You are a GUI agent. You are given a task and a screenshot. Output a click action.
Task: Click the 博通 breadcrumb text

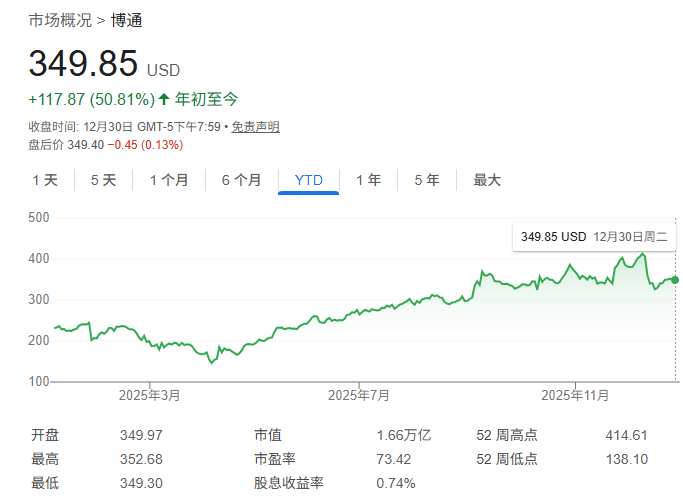click(127, 20)
